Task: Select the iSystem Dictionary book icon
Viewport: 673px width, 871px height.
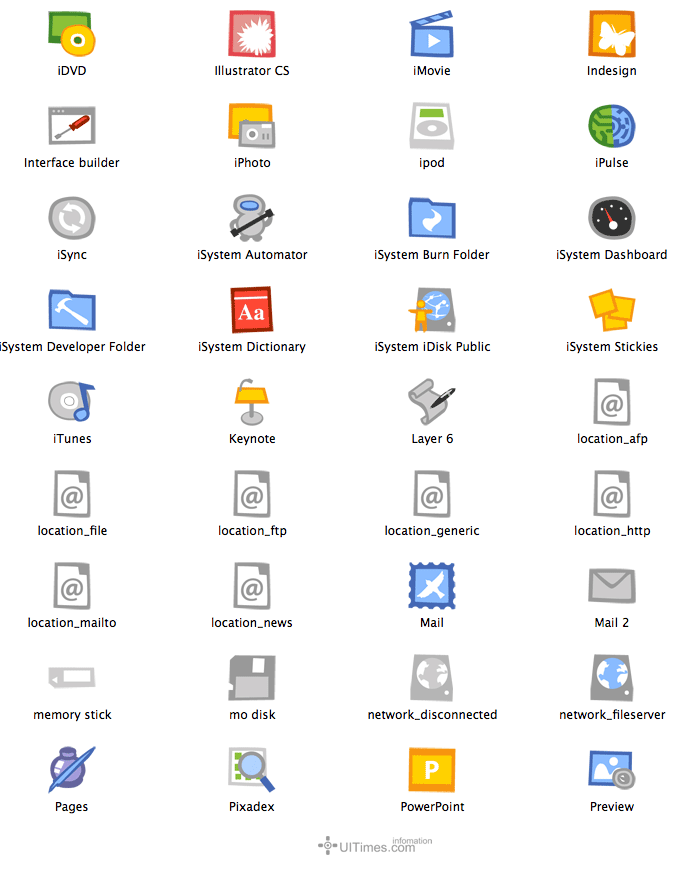Action: 252,310
